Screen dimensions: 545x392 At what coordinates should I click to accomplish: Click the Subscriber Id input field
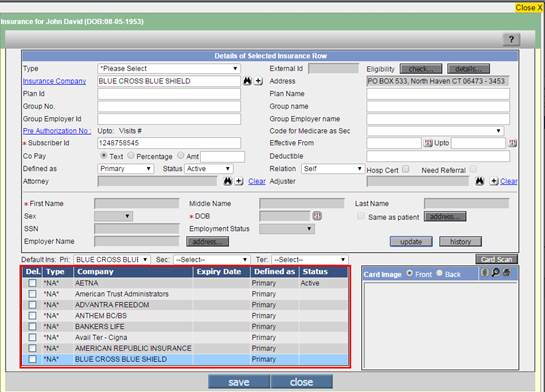click(x=169, y=143)
